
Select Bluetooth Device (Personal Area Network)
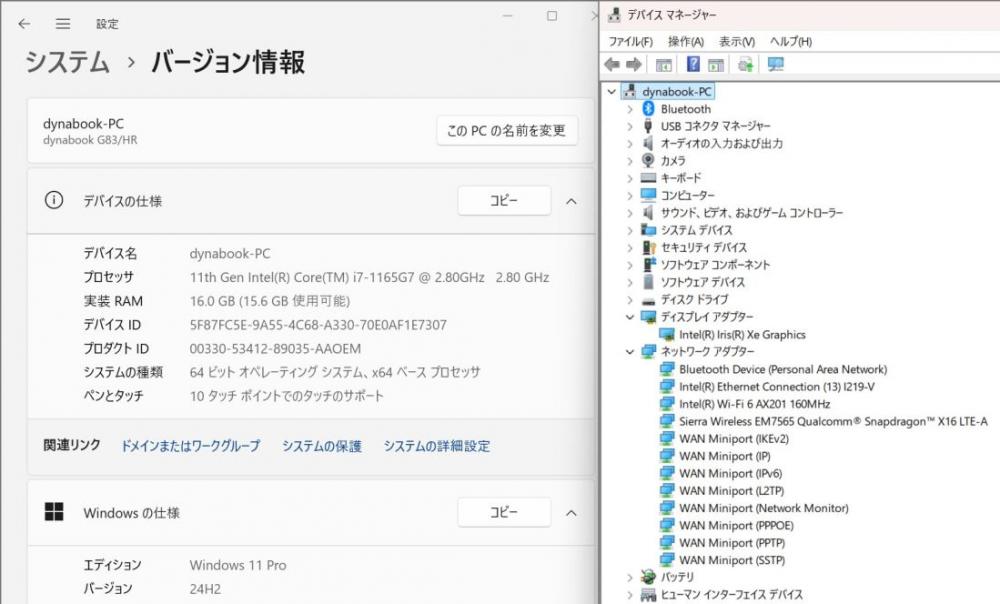[783, 369]
